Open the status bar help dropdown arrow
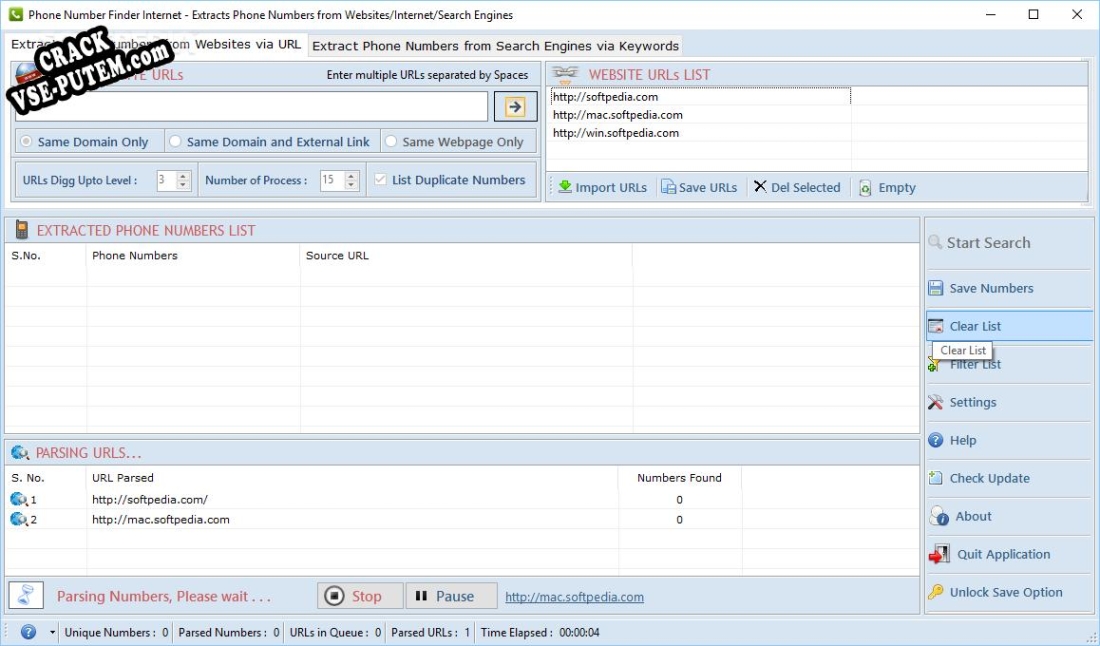1100x646 pixels. 52,632
